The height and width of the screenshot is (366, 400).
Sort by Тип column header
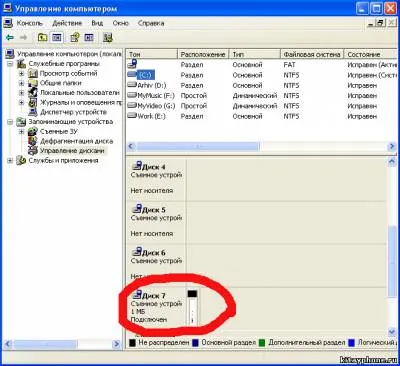click(255, 54)
